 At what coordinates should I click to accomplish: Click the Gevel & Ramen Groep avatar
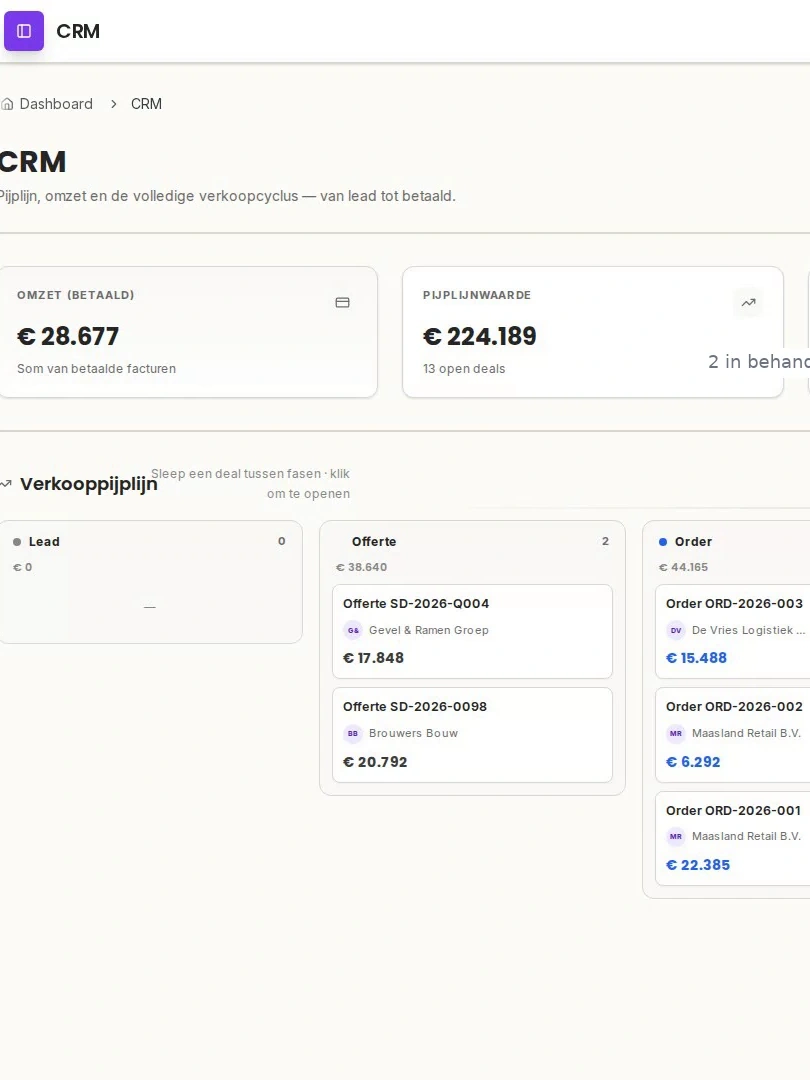tap(353, 630)
